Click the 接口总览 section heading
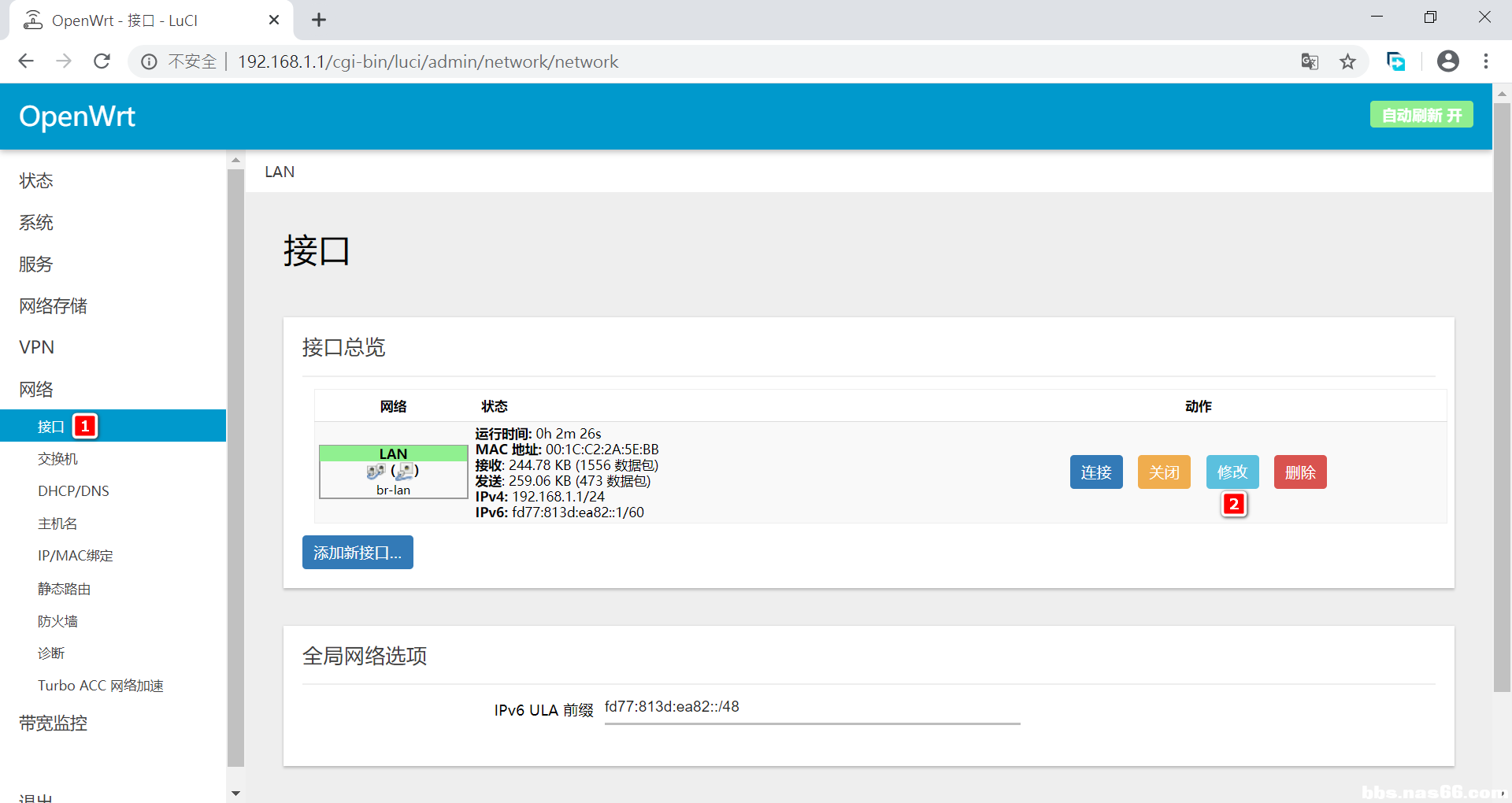The height and width of the screenshot is (803, 1512). 344,347
